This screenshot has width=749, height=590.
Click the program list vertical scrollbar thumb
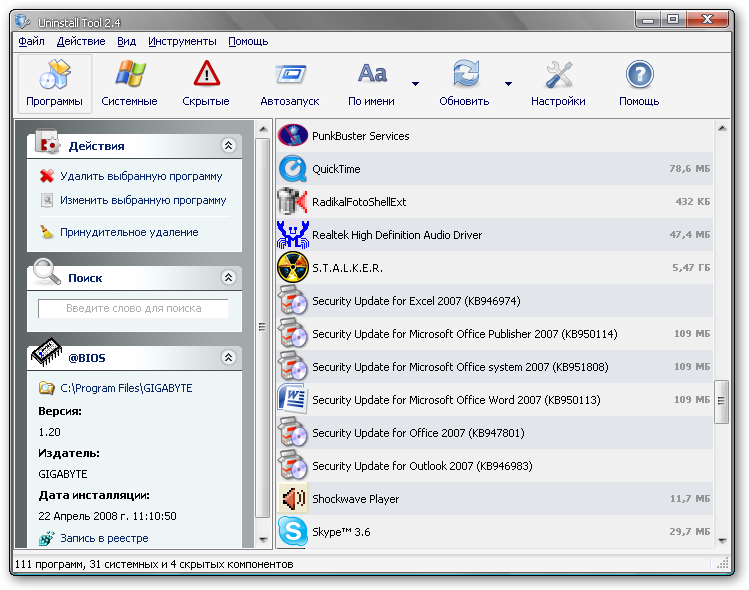pos(722,402)
